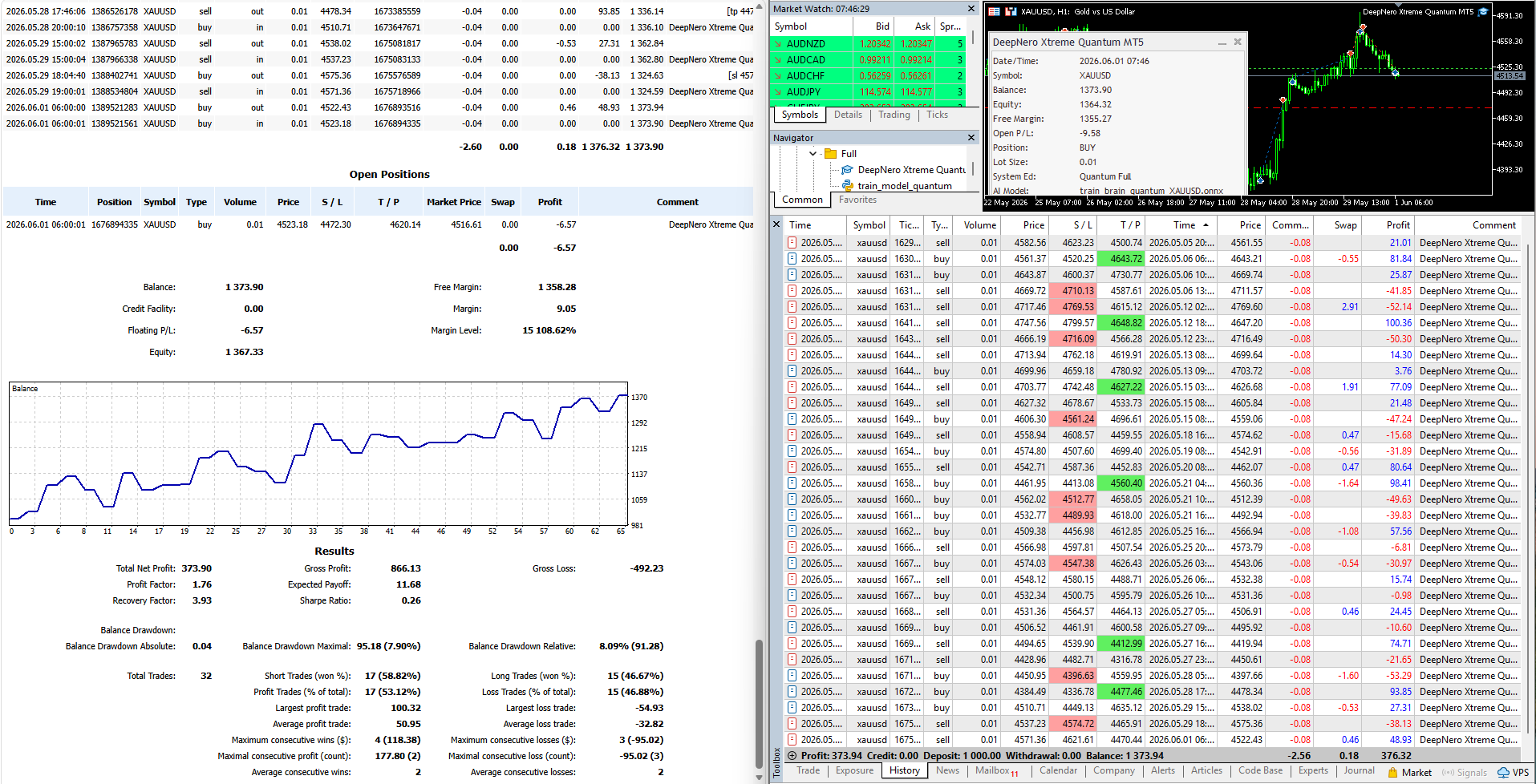Click the expert advisor hat icon on chart
The width and height of the screenshot is (1536, 784).
click(1483, 12)
